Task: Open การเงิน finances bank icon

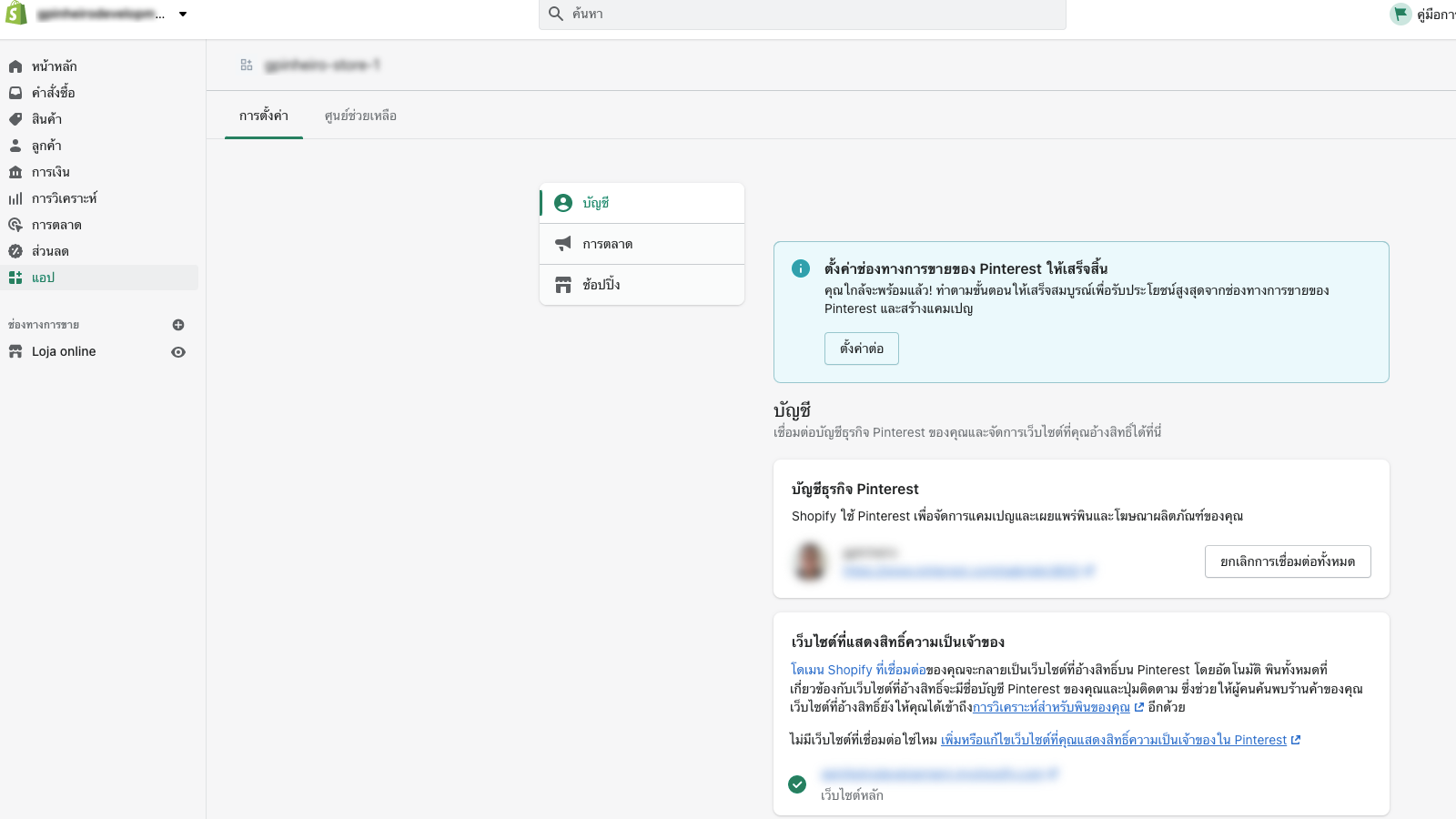Action: [x=15, y=172]
